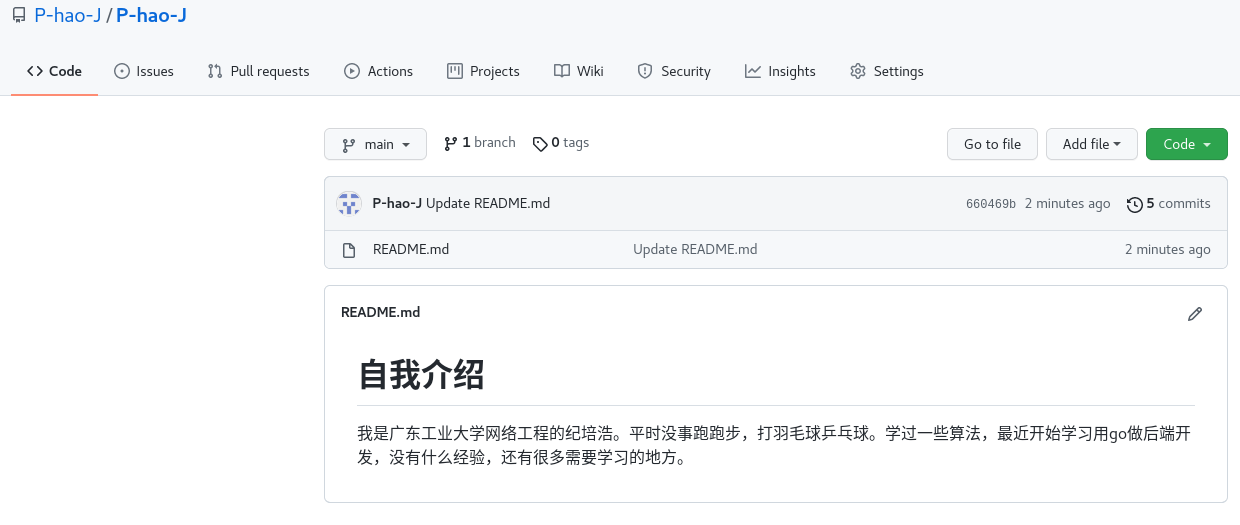Open the Issues tab

[144, 71]
